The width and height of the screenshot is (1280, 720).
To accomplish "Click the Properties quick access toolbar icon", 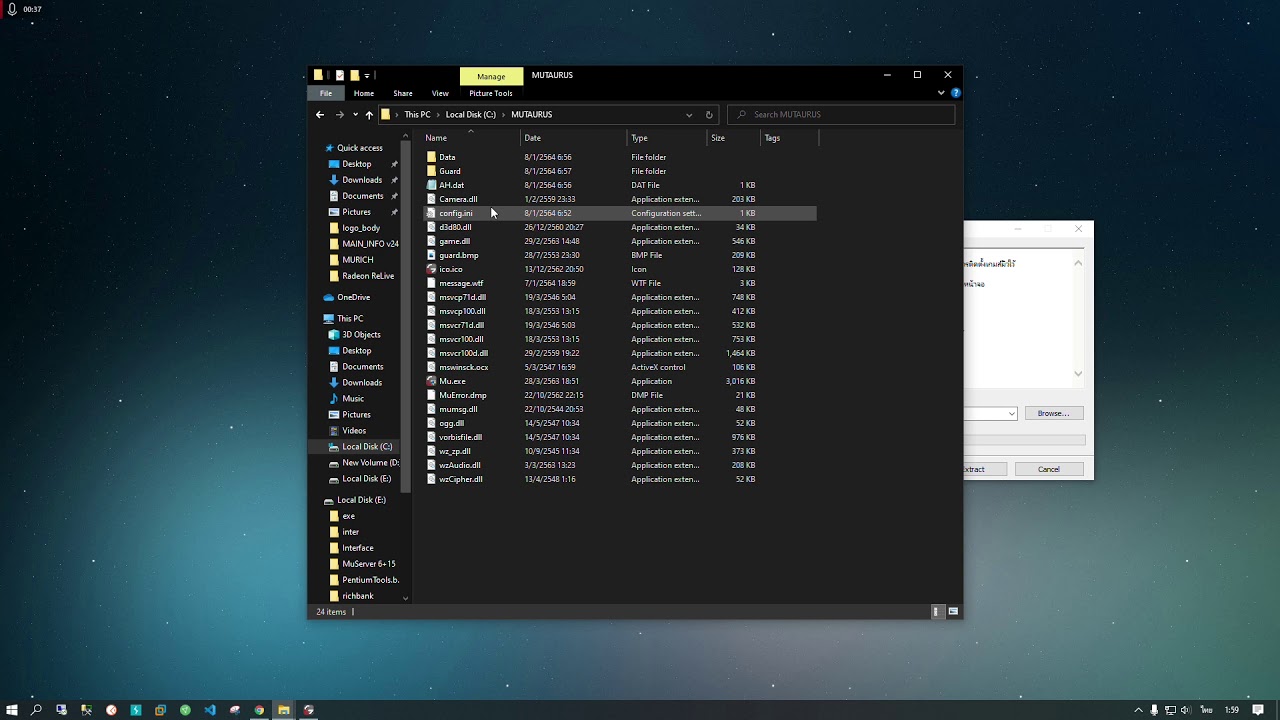I will 340,75.
